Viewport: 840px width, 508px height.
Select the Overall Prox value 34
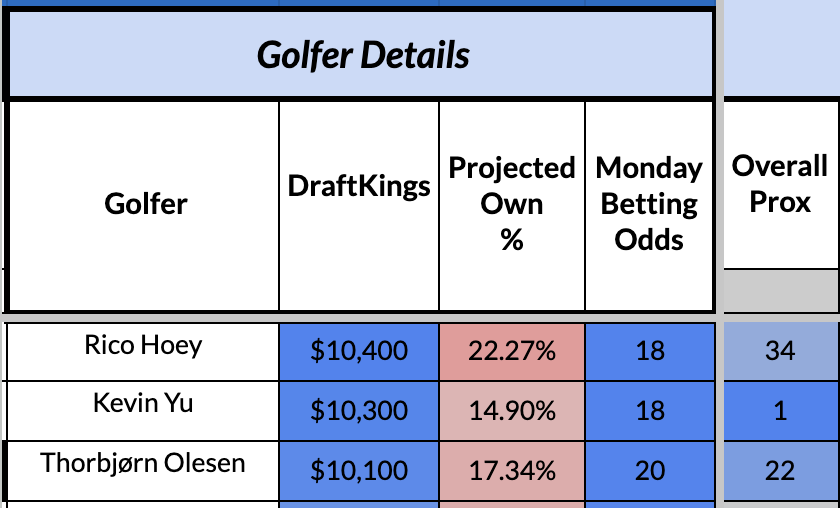tap(780, 350)
